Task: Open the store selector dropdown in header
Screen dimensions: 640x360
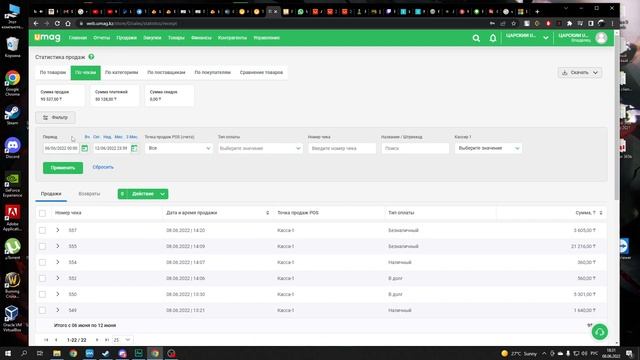Action: point(527,38)
